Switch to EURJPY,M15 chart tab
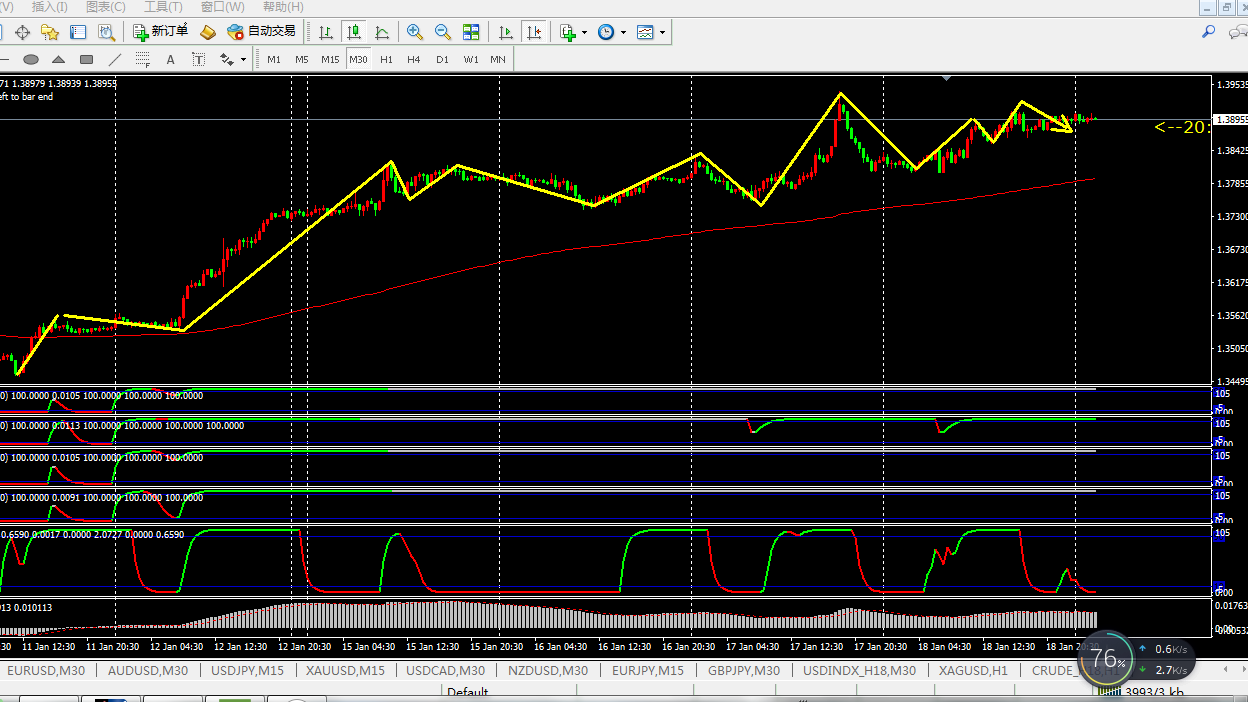The image size is (1248, 702). click(x=648, y=671)
